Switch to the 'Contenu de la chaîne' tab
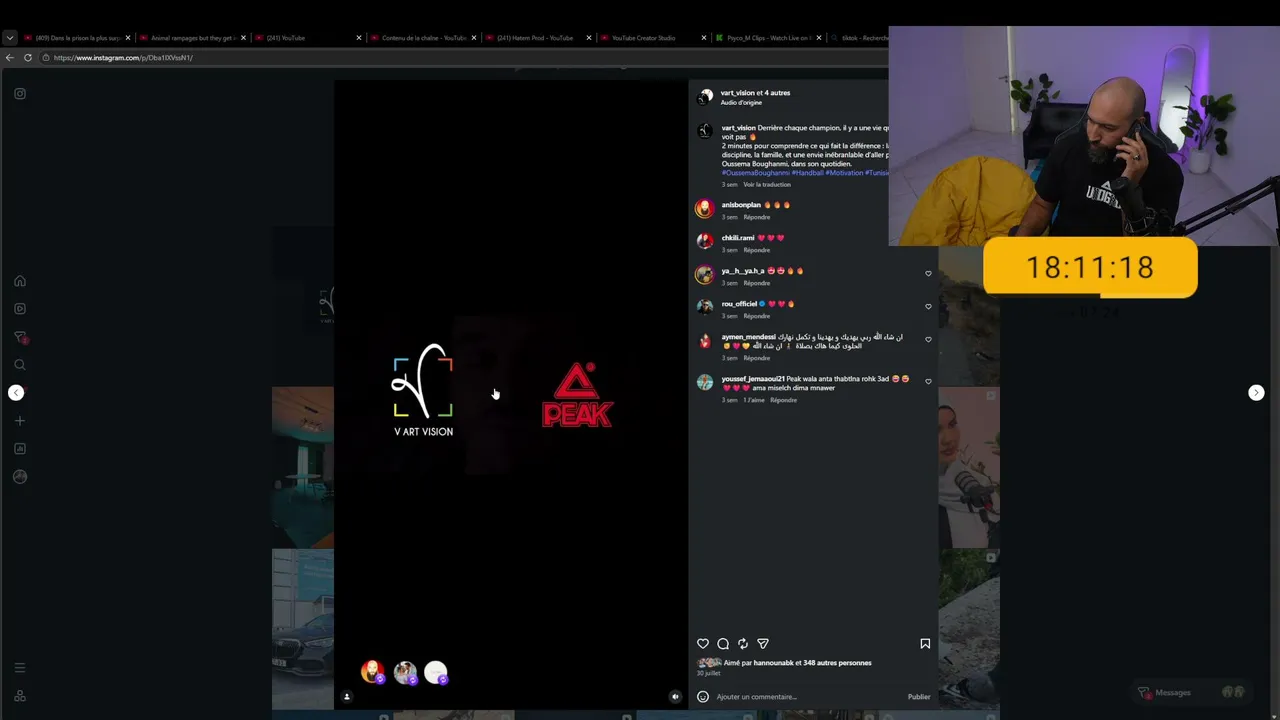 (424, 38)
